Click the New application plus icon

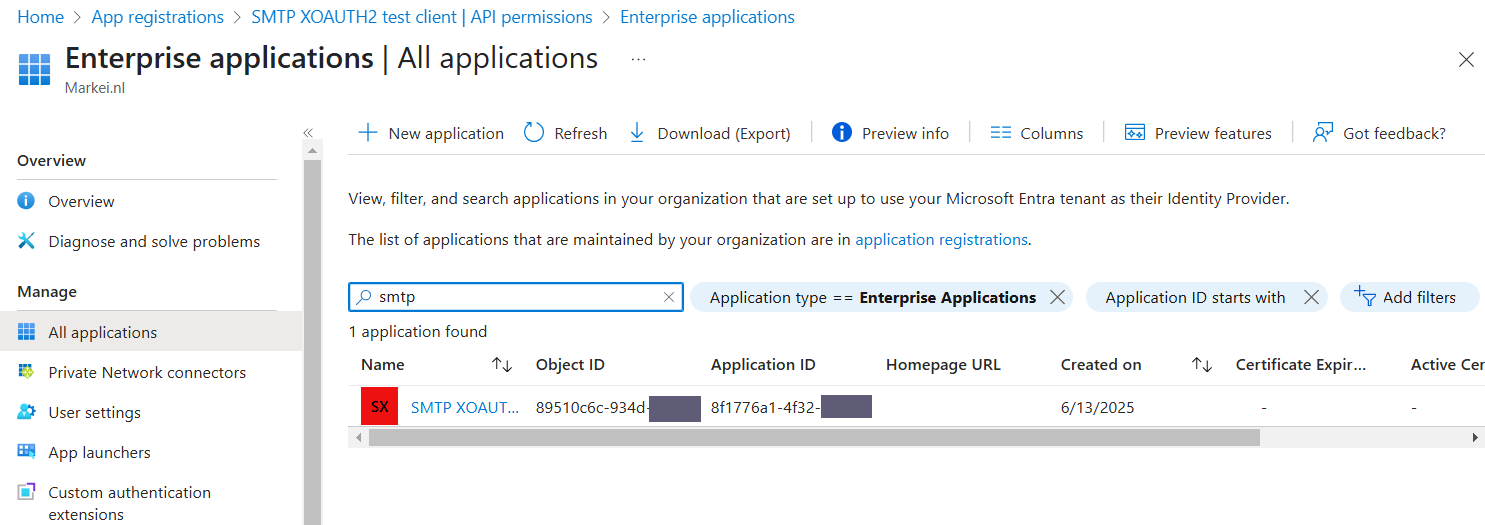(368, 133)
